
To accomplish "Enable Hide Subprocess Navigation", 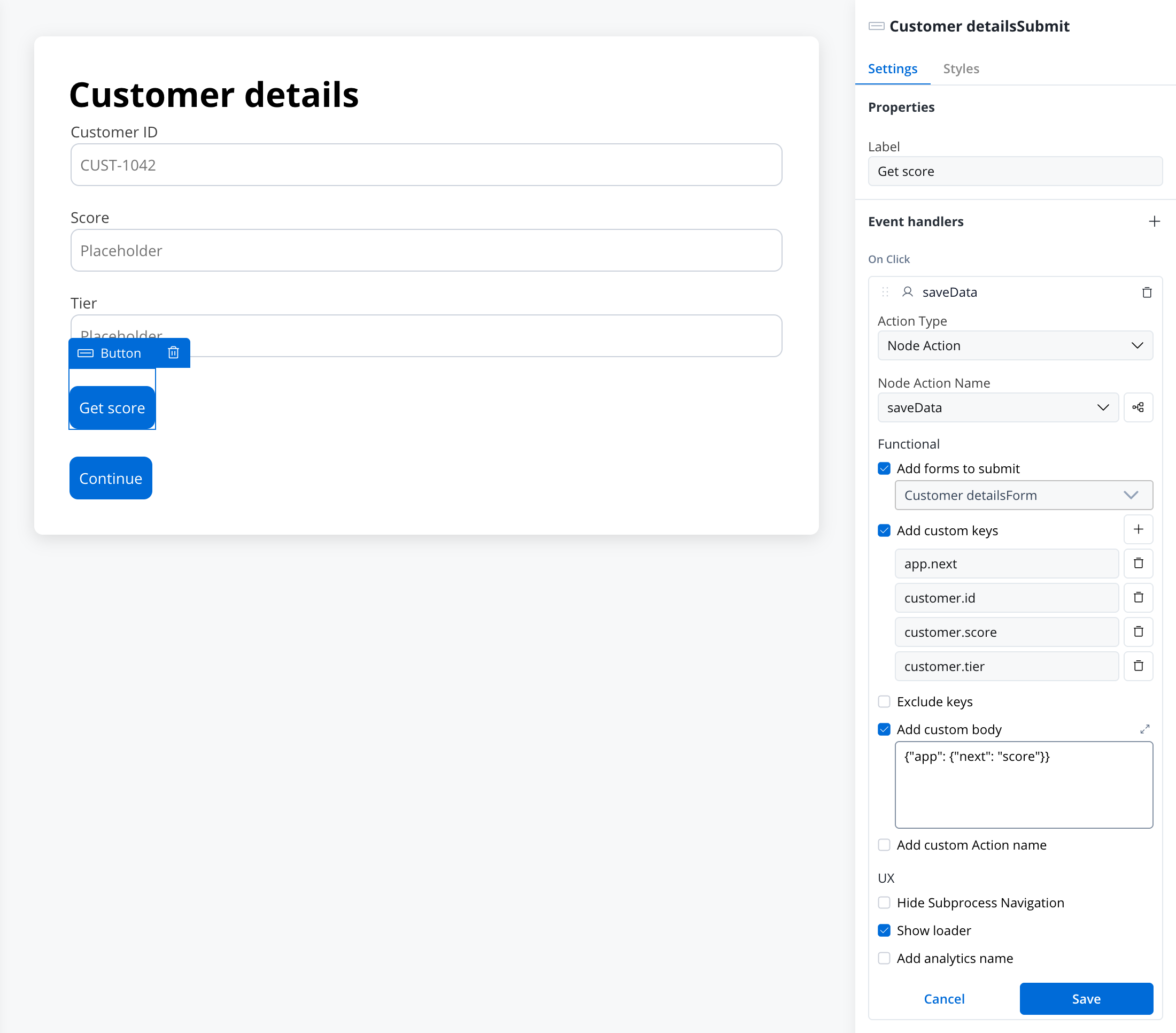I will (x=884, y=903).
